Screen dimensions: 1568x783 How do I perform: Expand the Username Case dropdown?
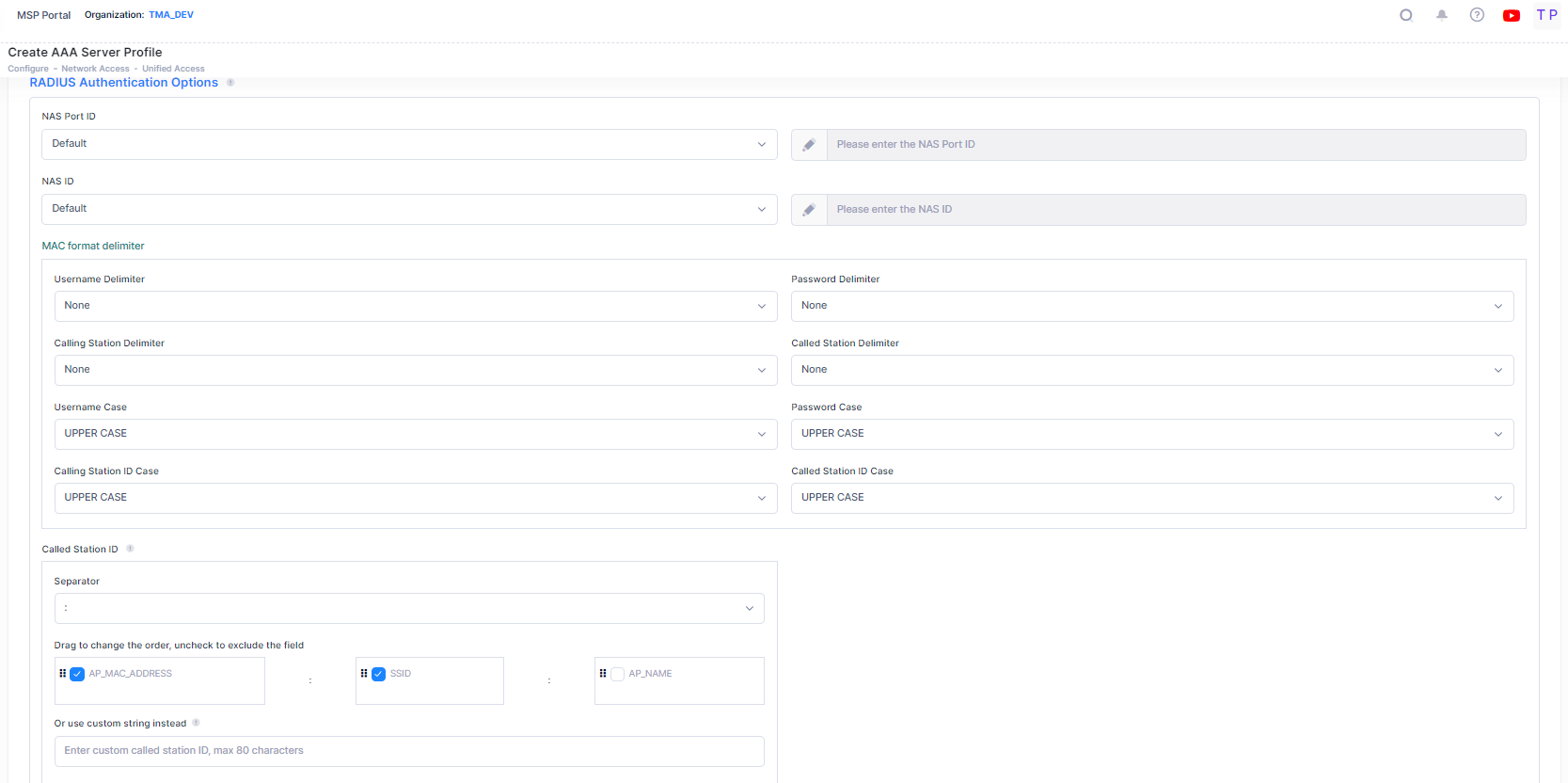415,434
